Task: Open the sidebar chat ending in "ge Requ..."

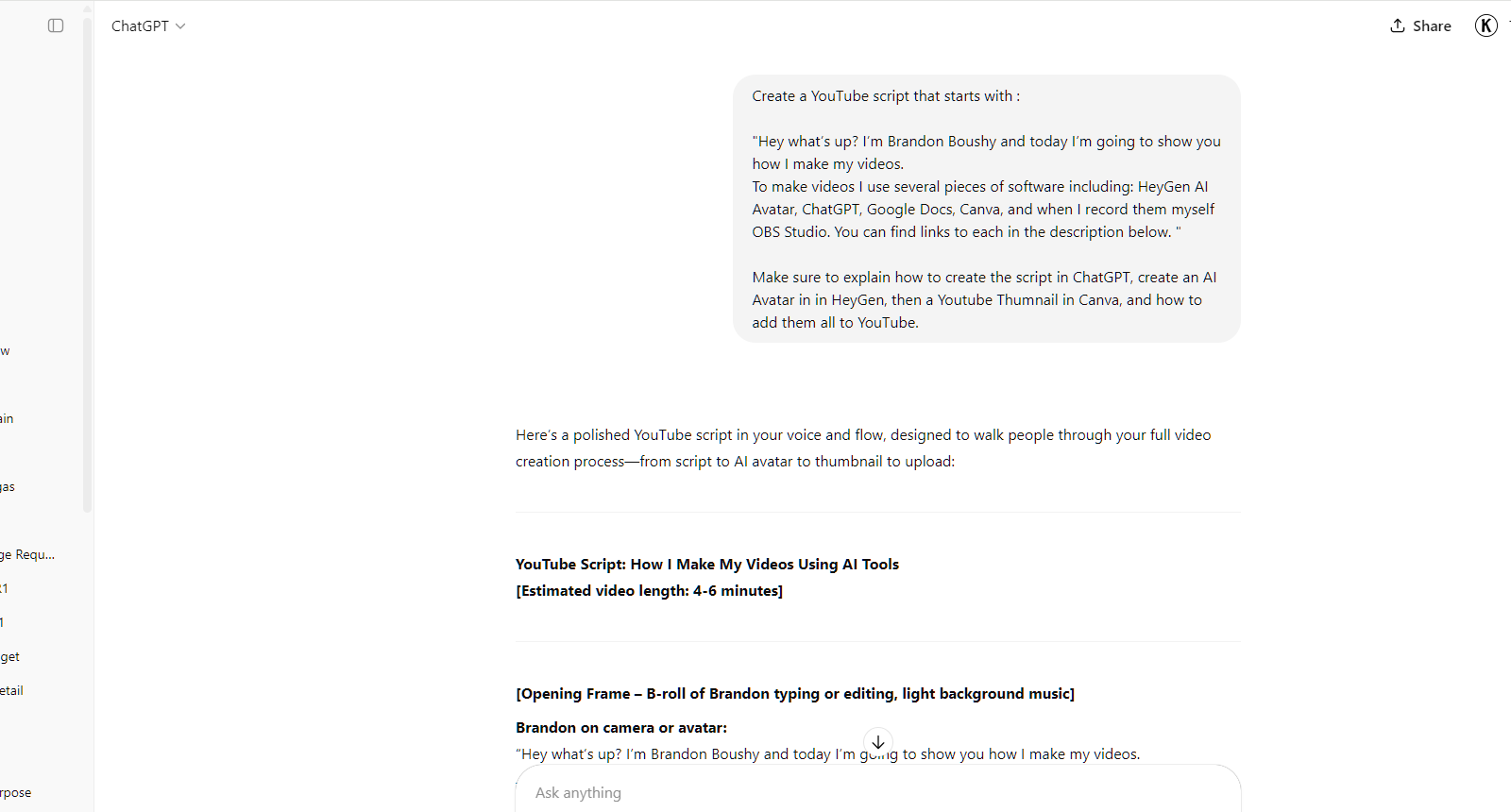Action: (28, 554)
